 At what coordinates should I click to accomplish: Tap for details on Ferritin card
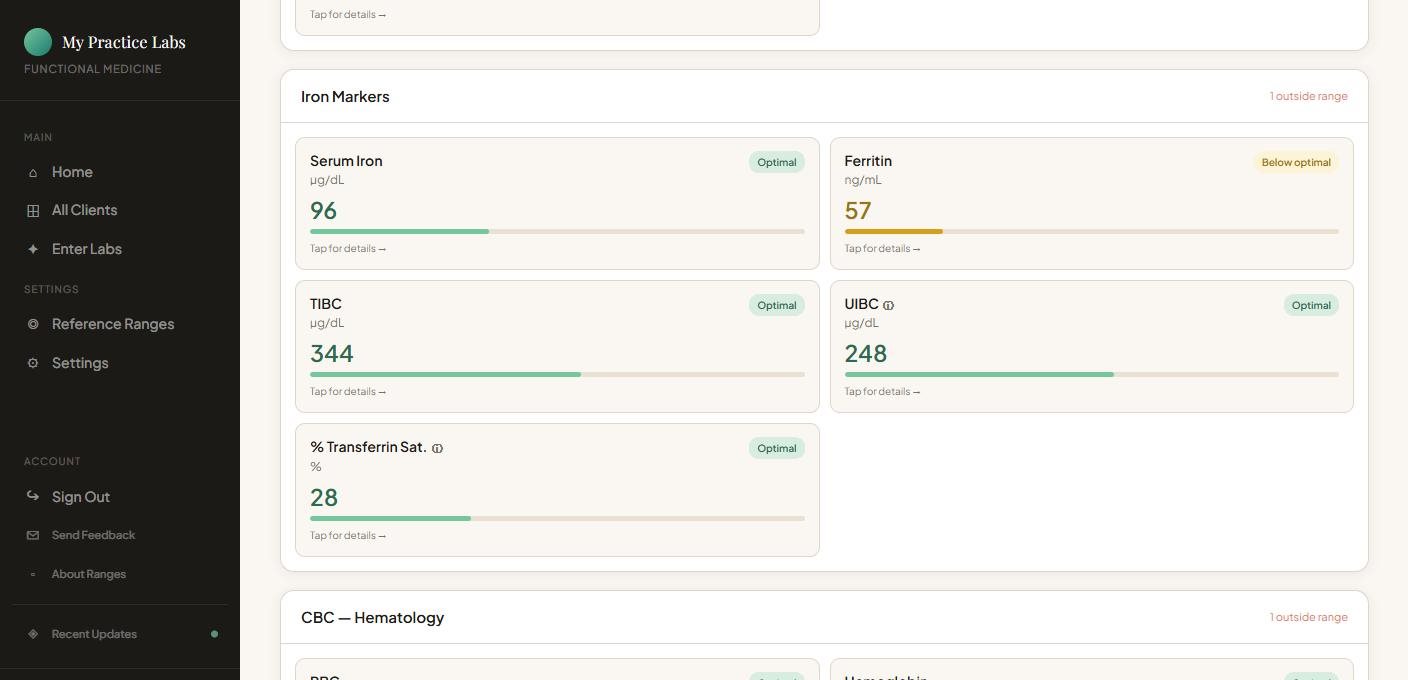(x=882, y=249)
